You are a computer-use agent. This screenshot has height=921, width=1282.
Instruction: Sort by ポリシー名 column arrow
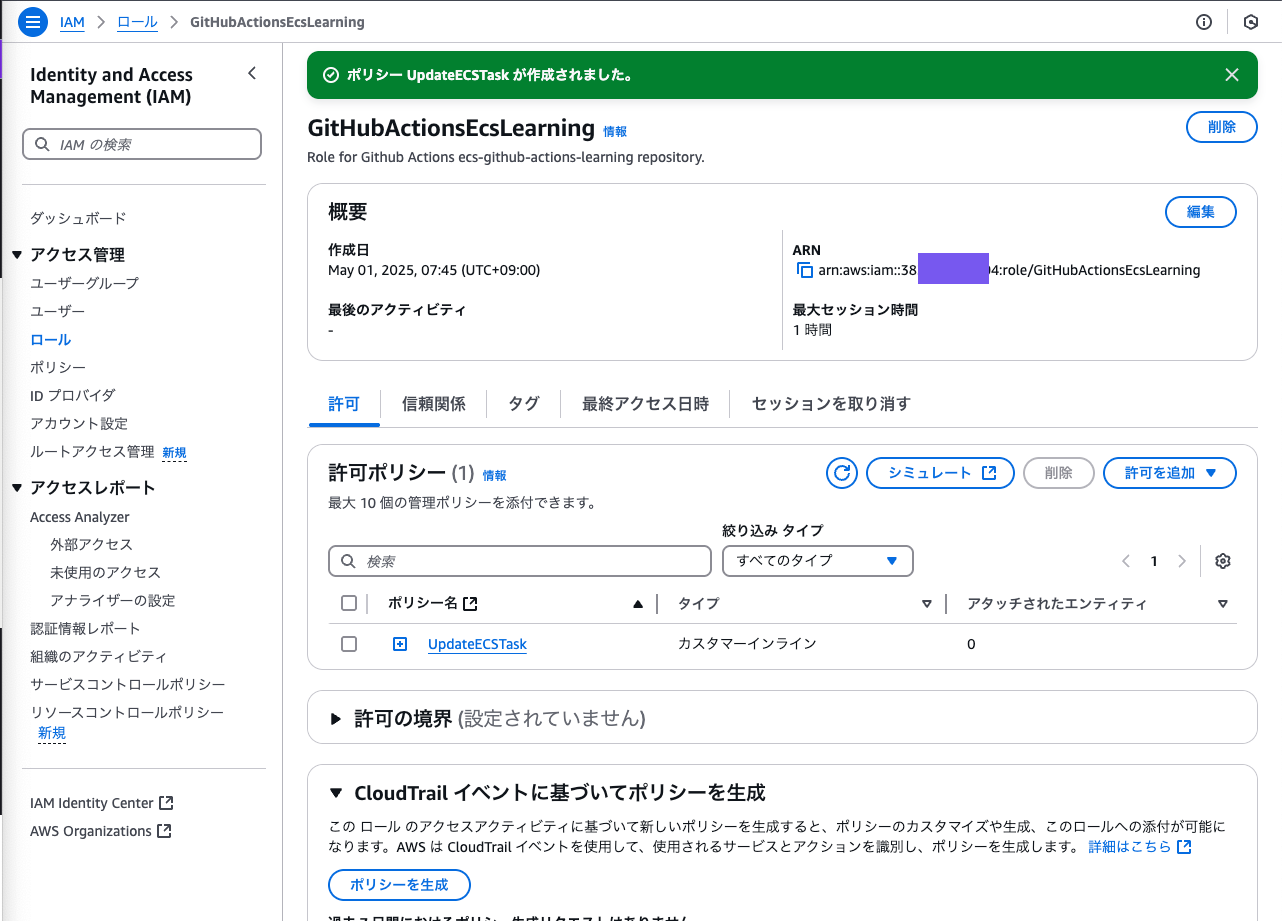(x=637, y=603)
